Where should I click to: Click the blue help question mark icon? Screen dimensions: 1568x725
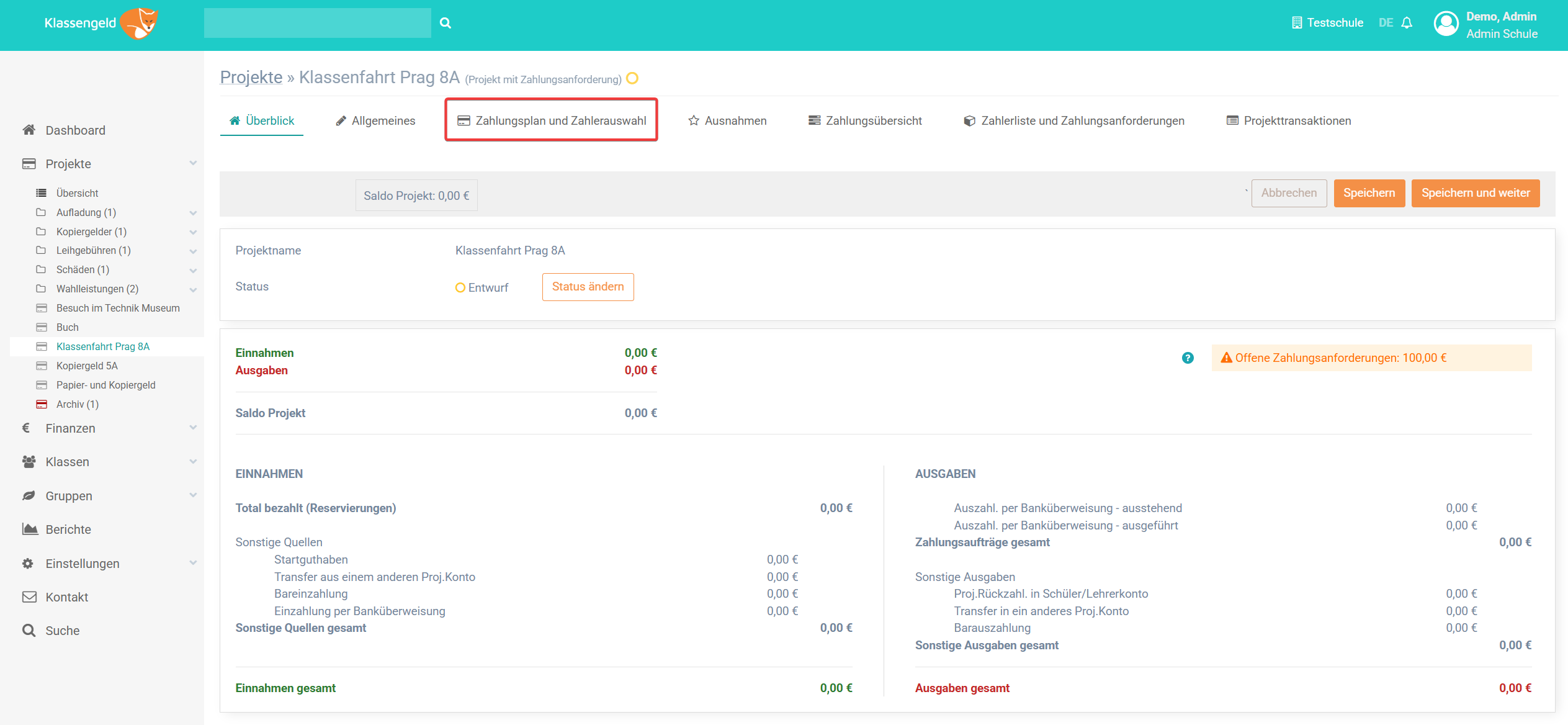pos(1188,358)
